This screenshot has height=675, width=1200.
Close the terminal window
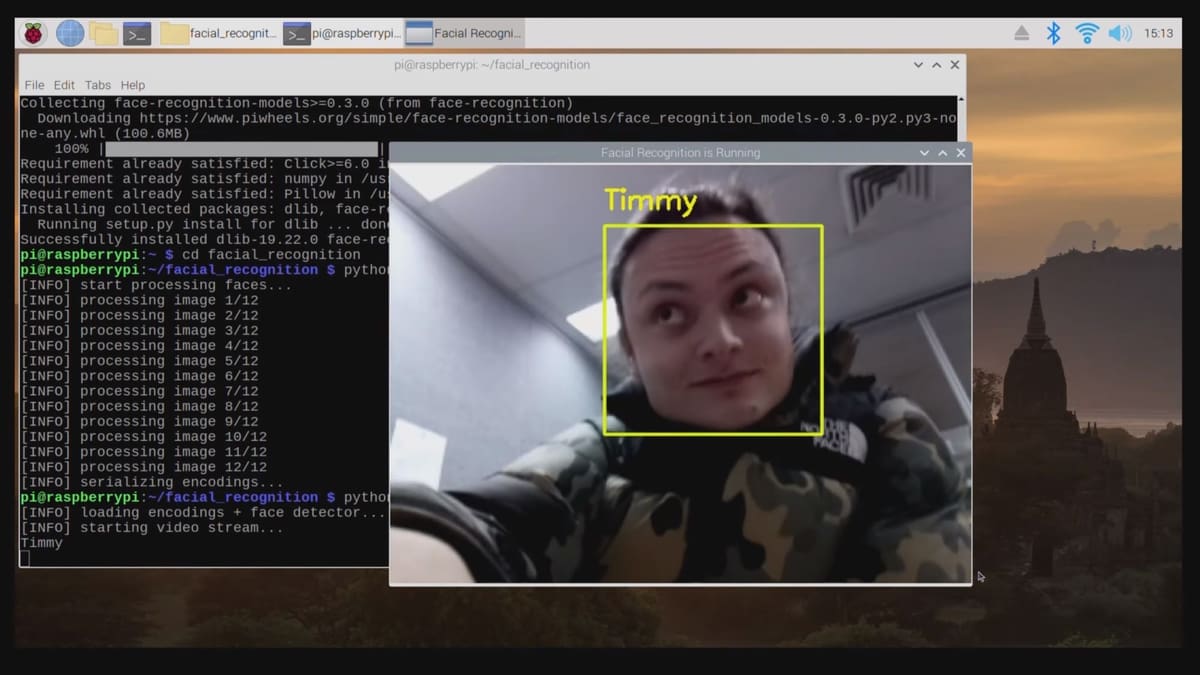point(955,65)
